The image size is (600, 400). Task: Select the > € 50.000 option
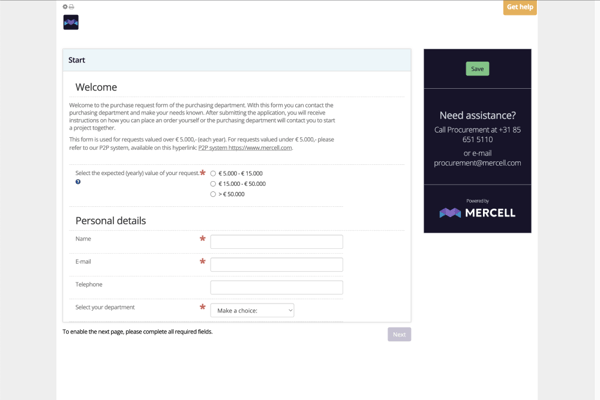tap(213, 194)
